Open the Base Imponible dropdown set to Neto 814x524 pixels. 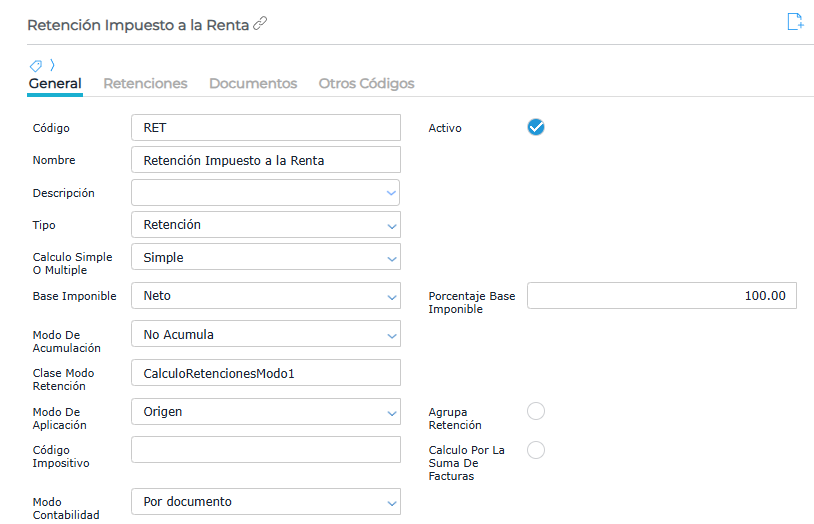(391, 296)
